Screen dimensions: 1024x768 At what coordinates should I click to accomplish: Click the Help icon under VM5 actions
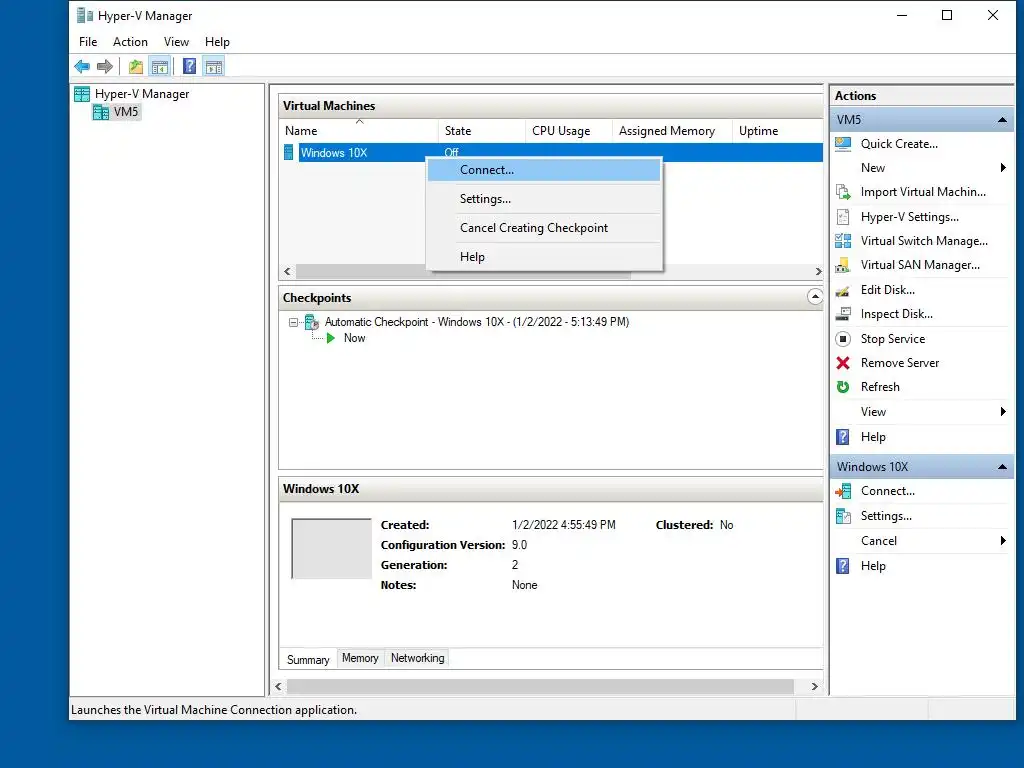click(x=843, y=437)
